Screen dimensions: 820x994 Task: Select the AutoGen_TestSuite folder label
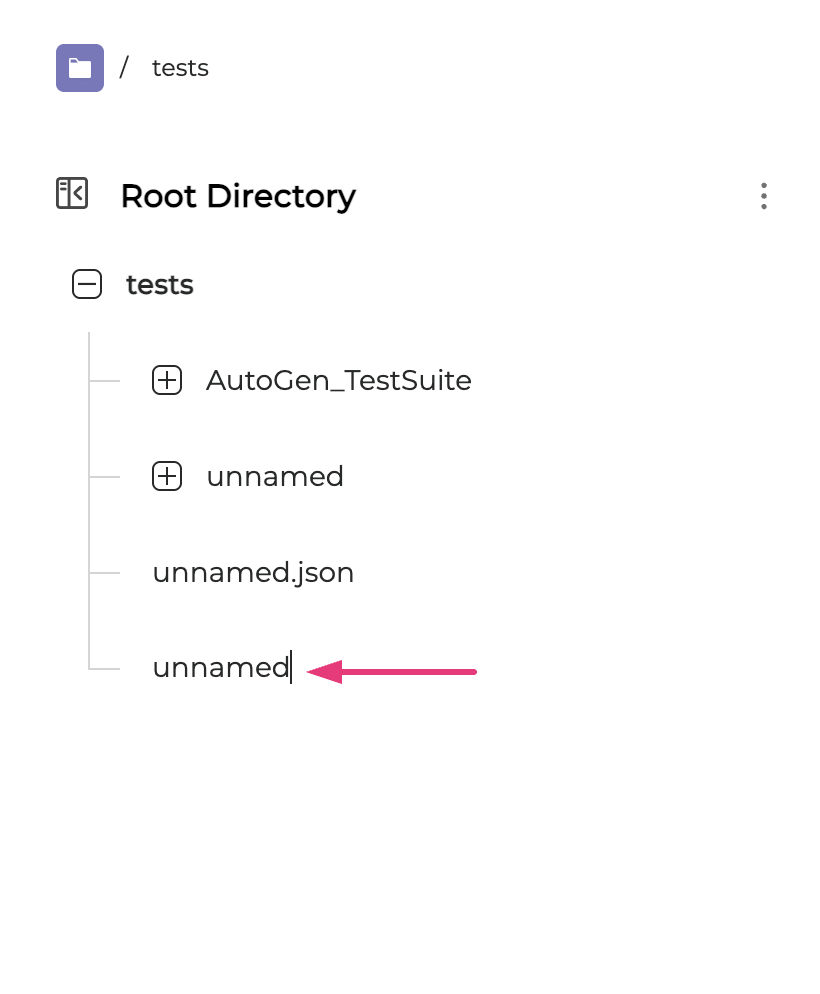(x=338, y=381)
